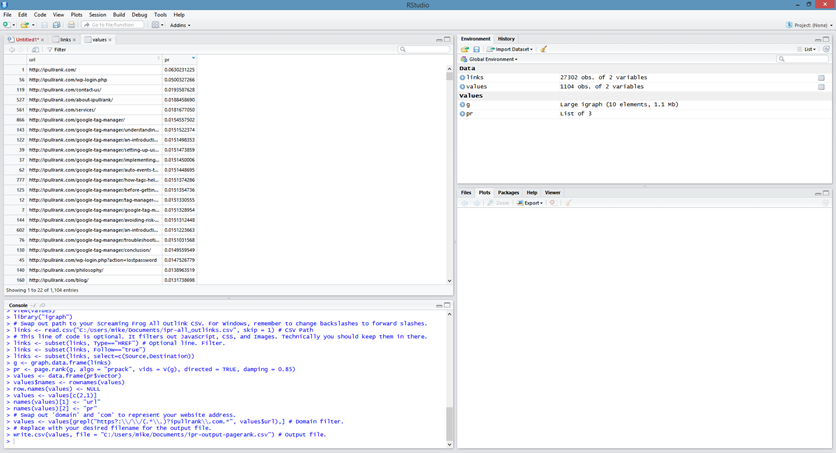Open the Global Environment dropdown
The height and width of the screenshot is (453, 836).
point(491,59)
